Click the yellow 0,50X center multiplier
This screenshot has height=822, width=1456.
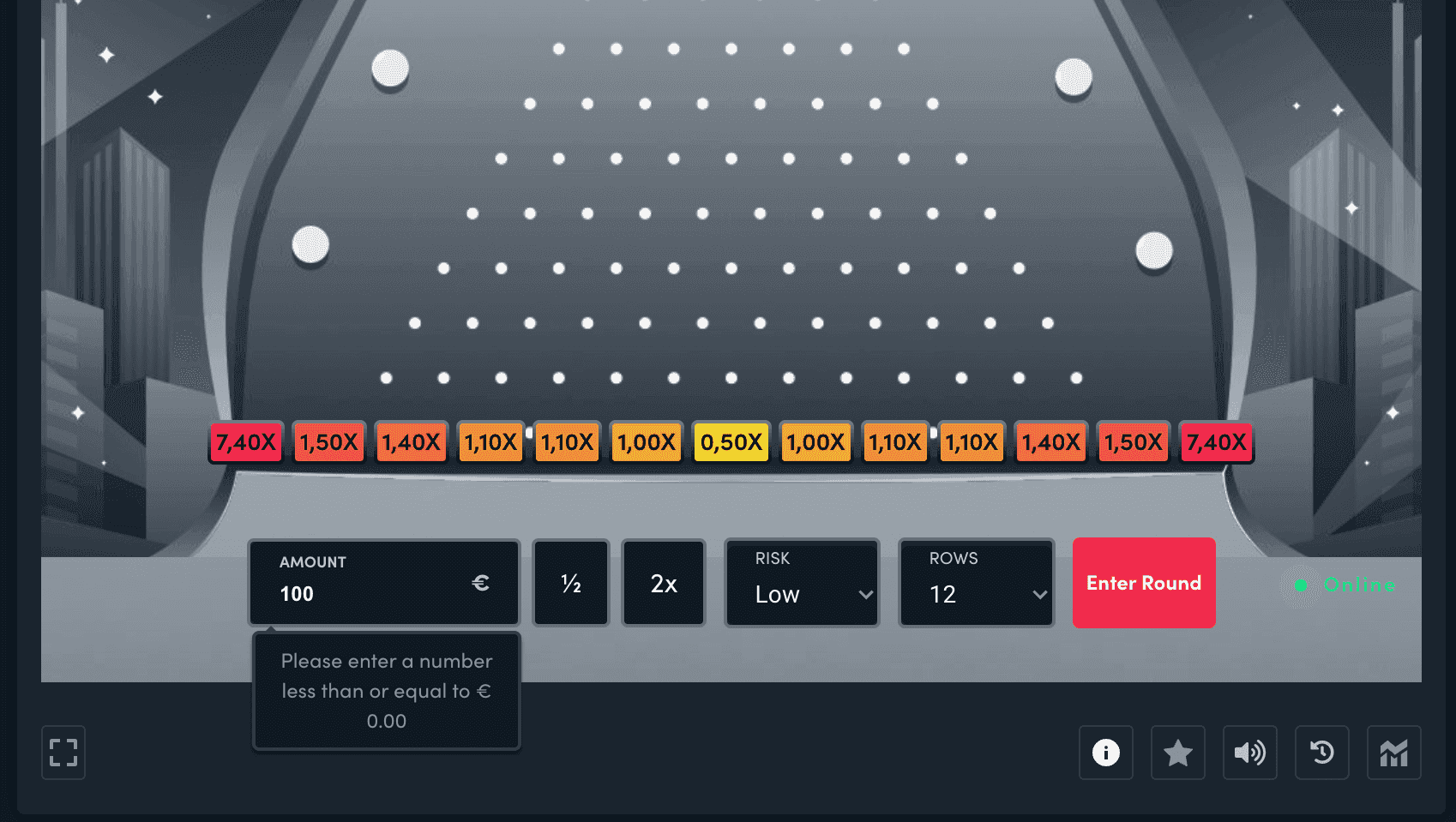731,442
